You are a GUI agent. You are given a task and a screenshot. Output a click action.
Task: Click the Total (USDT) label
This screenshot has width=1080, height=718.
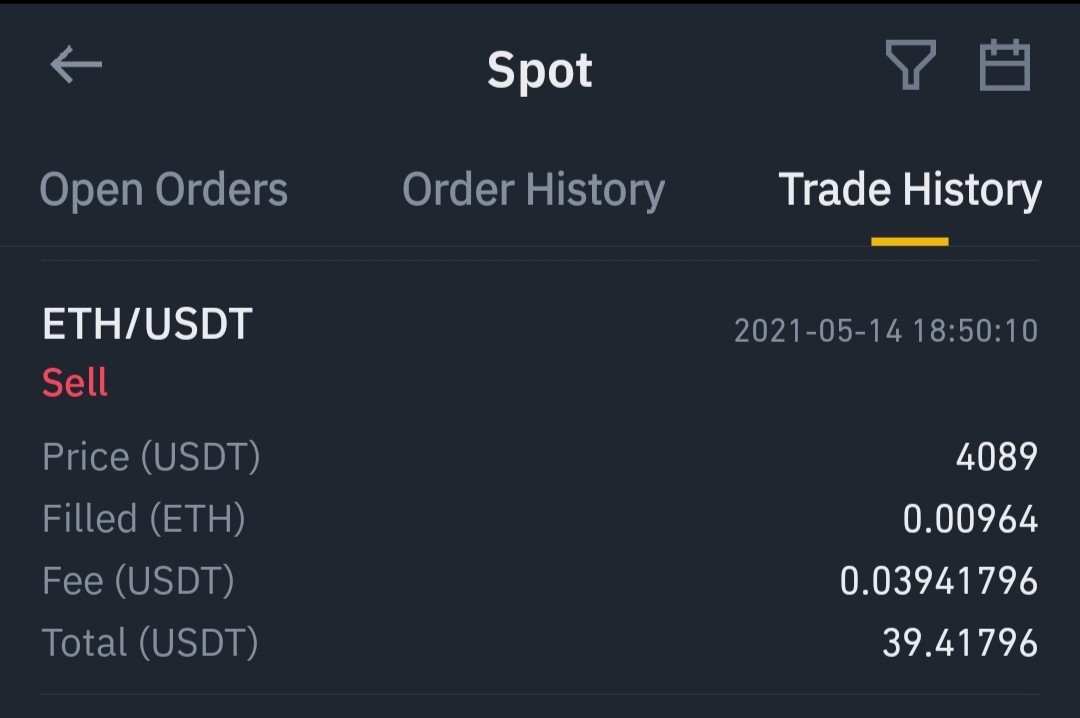click(x=150, y=643)
